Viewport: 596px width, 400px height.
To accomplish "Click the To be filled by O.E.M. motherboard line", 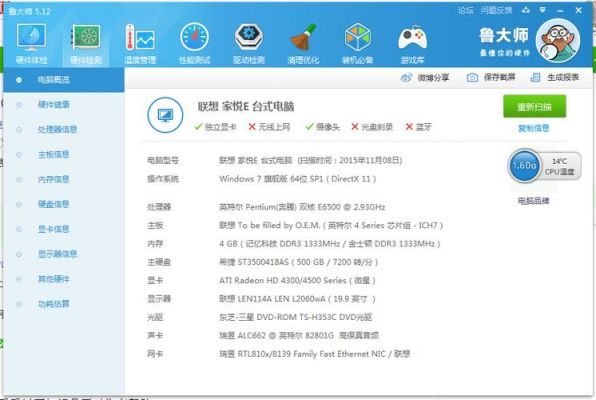I will [x=331, y=225].
